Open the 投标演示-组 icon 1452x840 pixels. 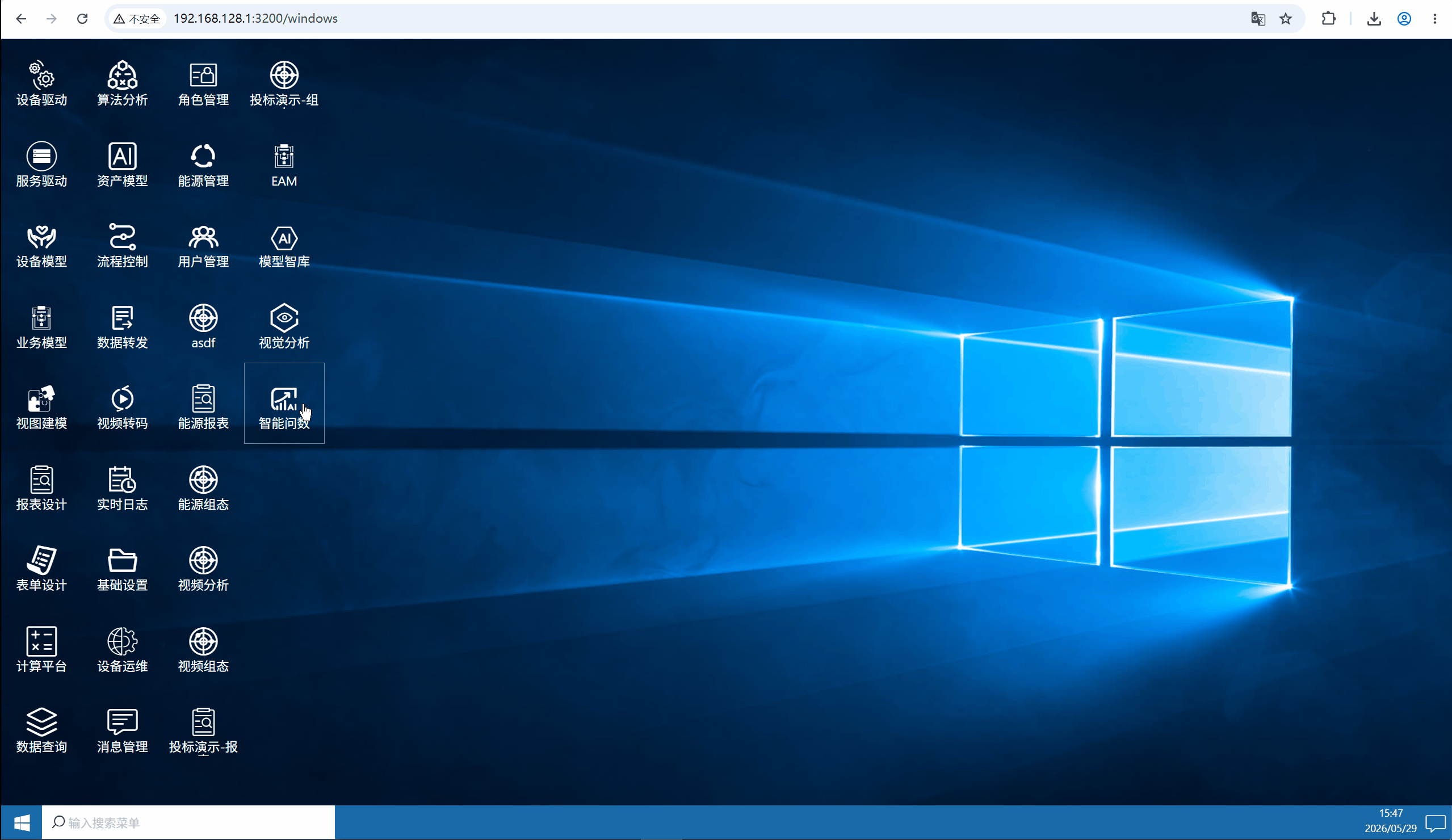[284, 83]
